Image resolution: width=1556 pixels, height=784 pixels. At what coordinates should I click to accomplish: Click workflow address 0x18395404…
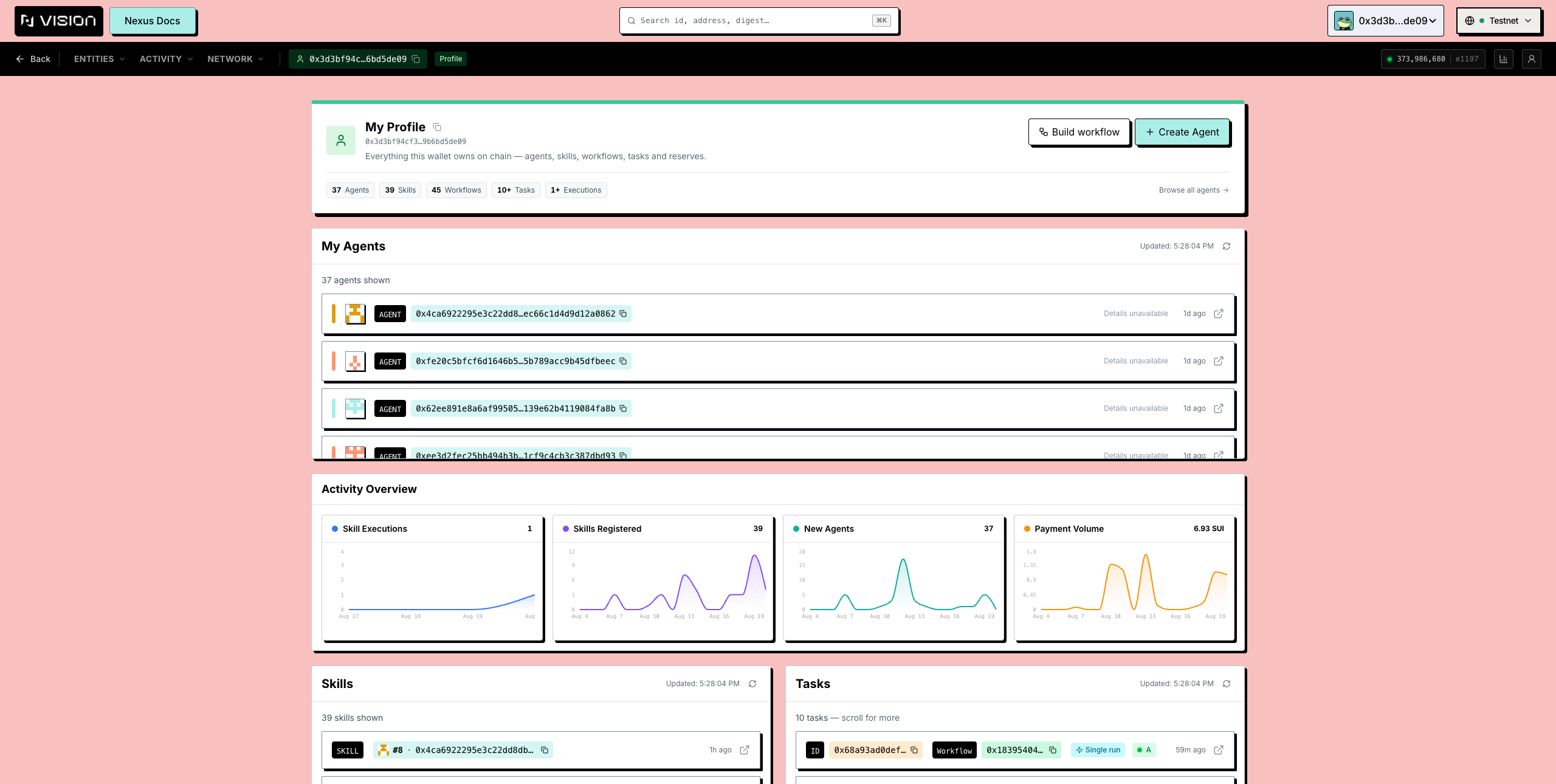(x=1014, y=750)
